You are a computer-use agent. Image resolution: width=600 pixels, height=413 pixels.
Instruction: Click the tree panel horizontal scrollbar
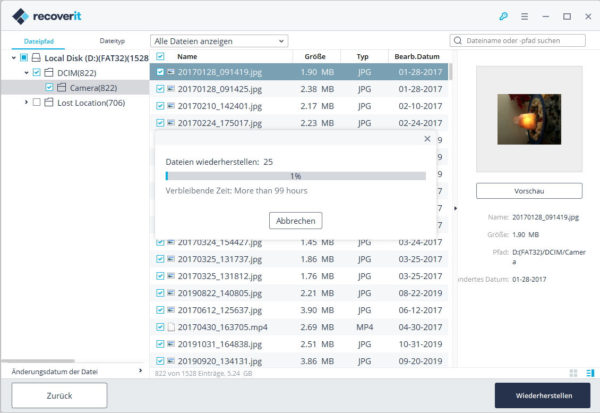38,361
